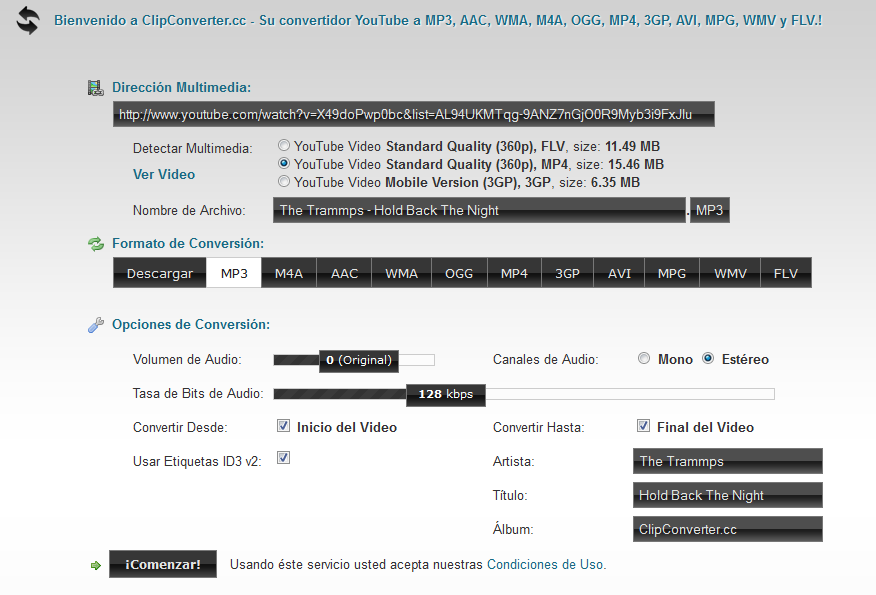
Task: Click the Ver Video link
Action: click(164, 174)
